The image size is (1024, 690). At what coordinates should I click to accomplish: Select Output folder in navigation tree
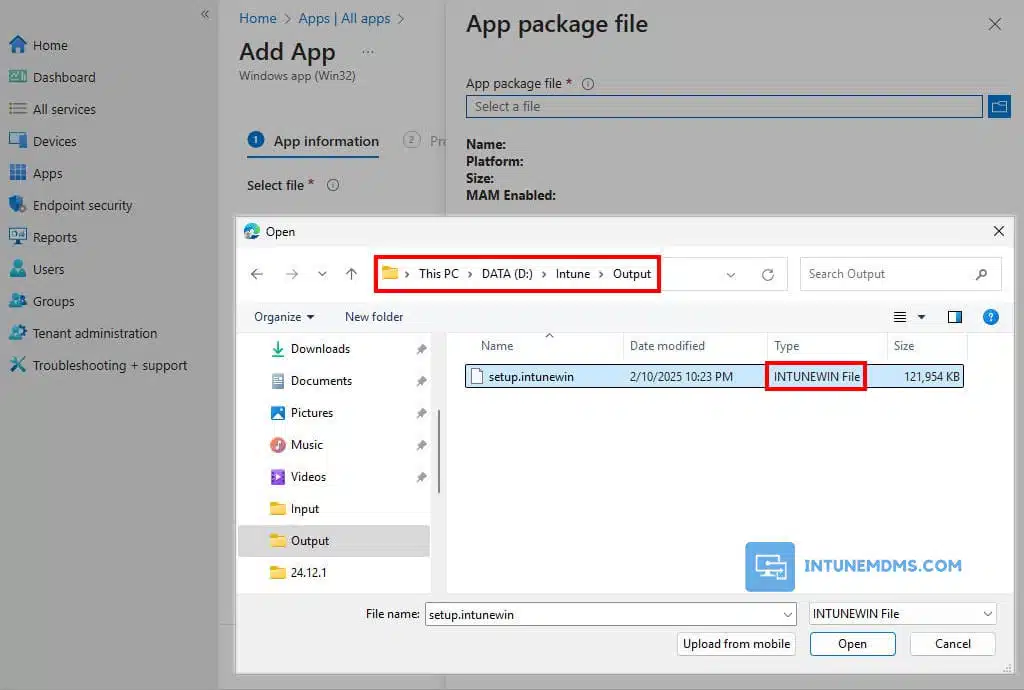click(x=334, y=541)
